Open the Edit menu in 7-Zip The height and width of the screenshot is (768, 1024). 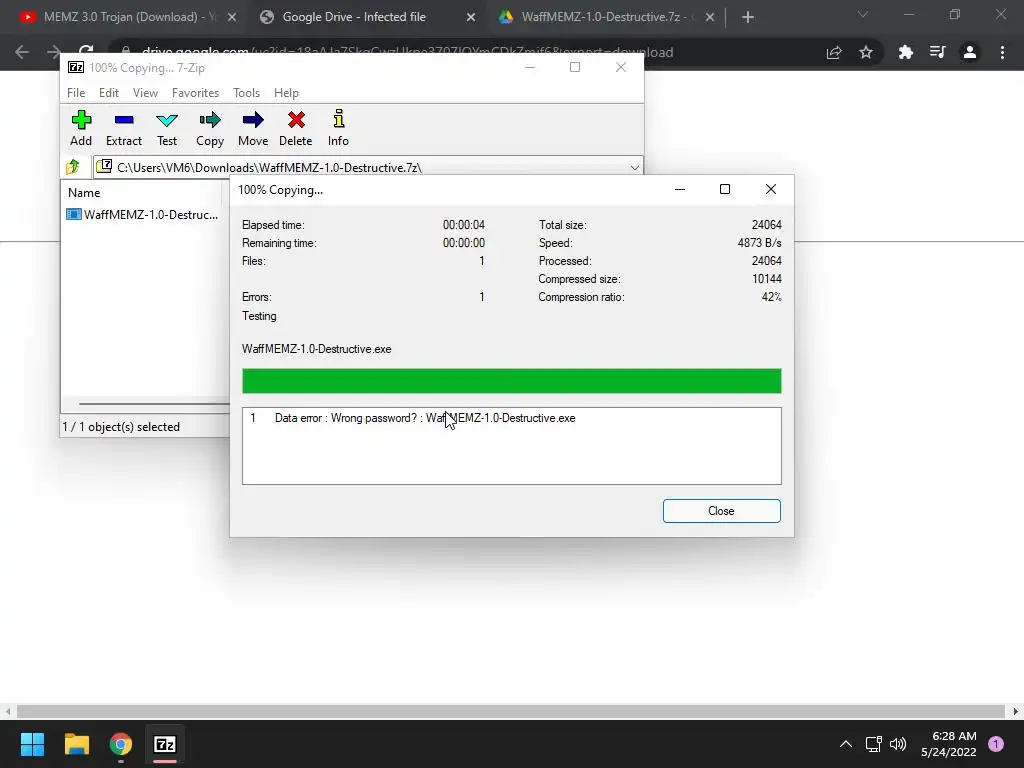pyautogui.click(x=108, y=93)
